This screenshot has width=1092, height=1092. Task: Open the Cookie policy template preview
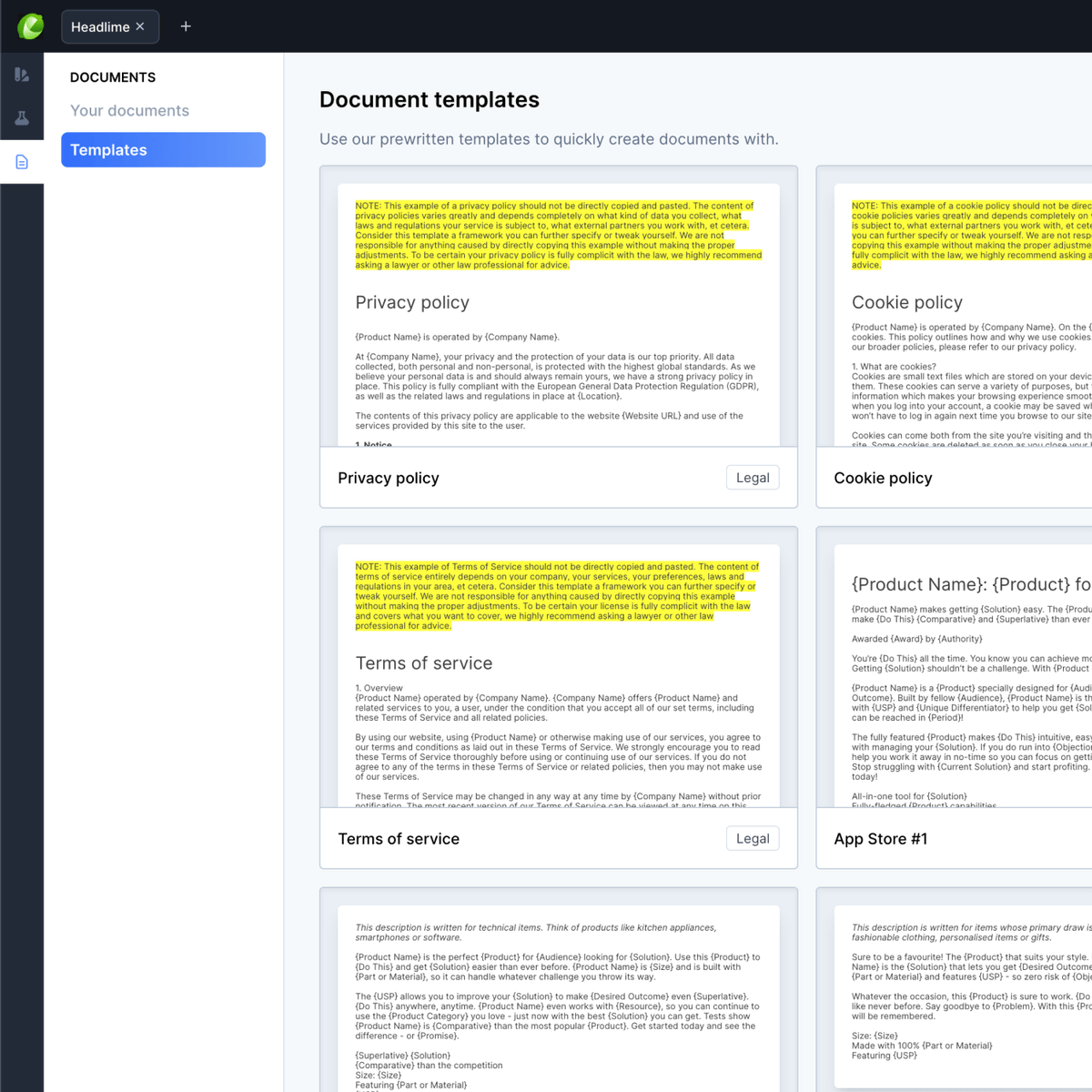[963, 315]
